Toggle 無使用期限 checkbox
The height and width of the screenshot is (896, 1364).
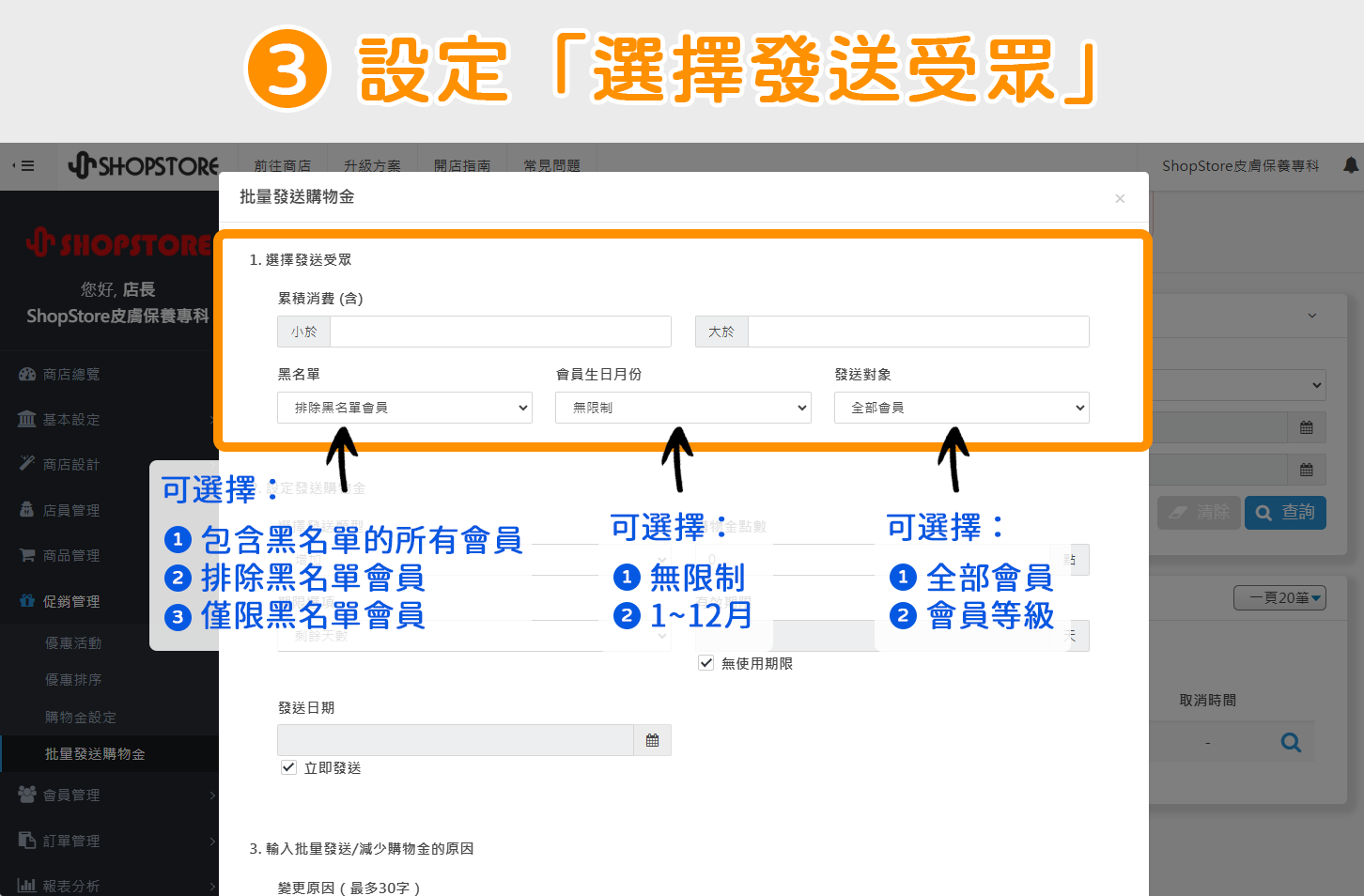(x=706, y=663)
